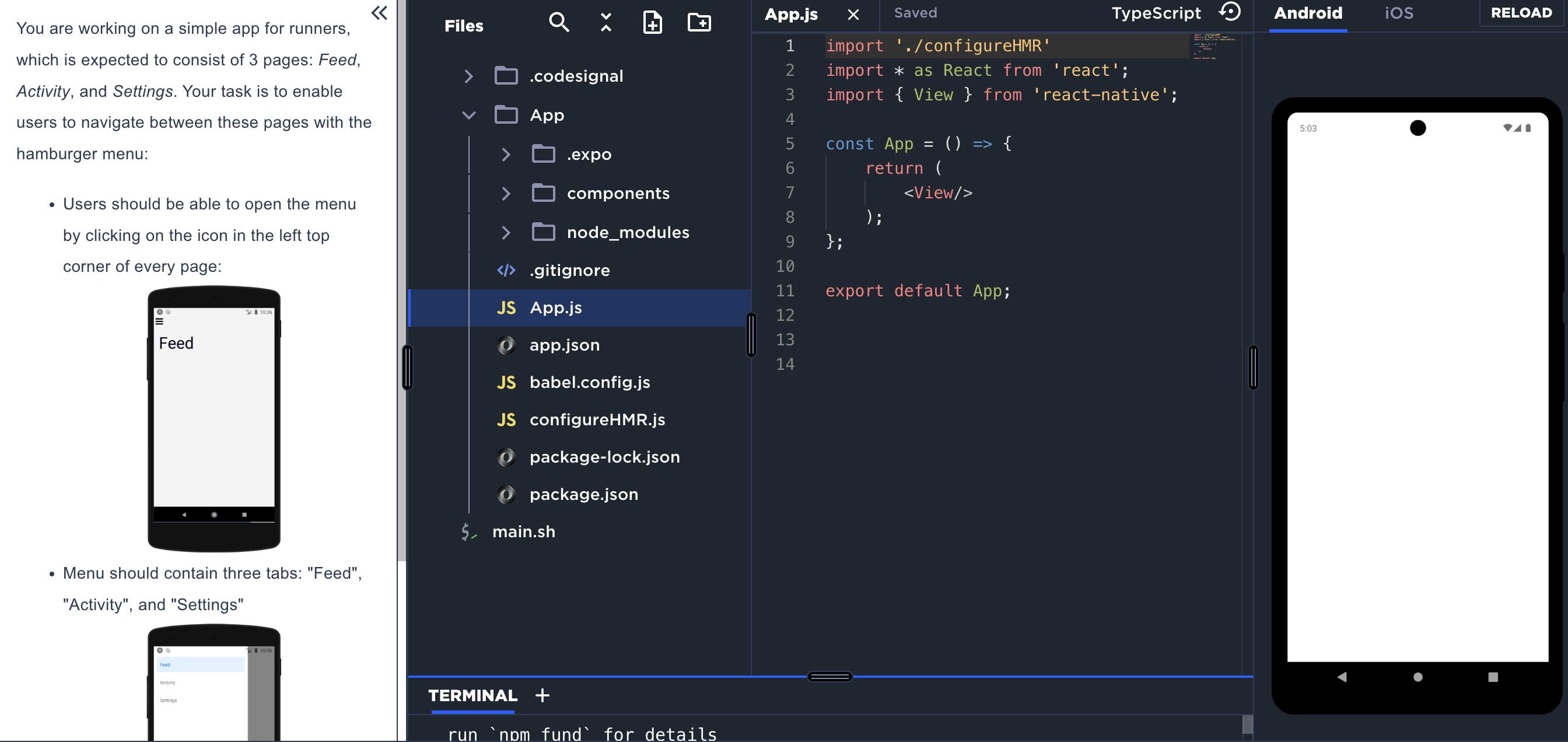Collapse all folders in Files panel
1568x742 pixels.
(x=605, y=23)
